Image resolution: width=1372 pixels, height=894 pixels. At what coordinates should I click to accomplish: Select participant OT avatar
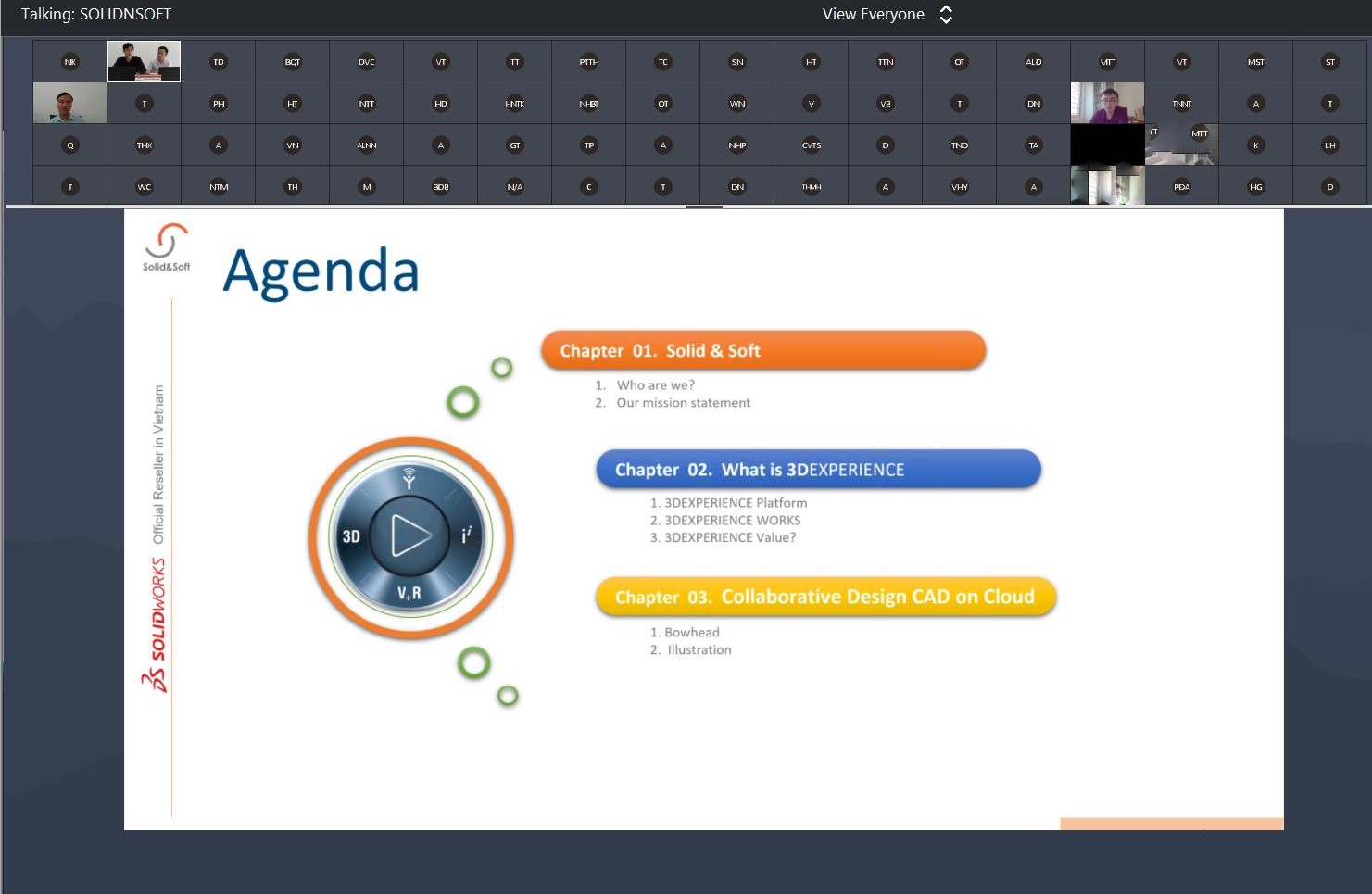click(960, 62)
